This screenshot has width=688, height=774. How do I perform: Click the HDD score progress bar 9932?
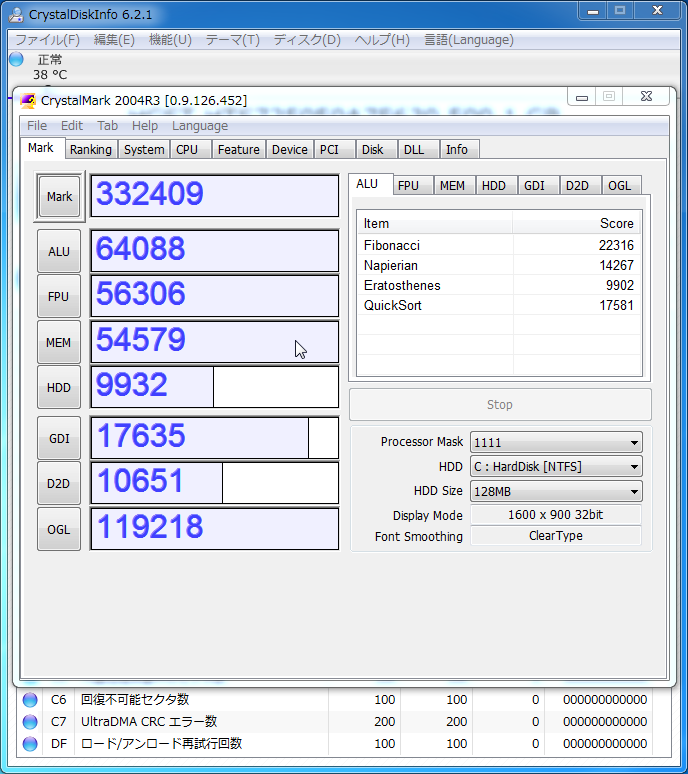[x=215, y=387]
